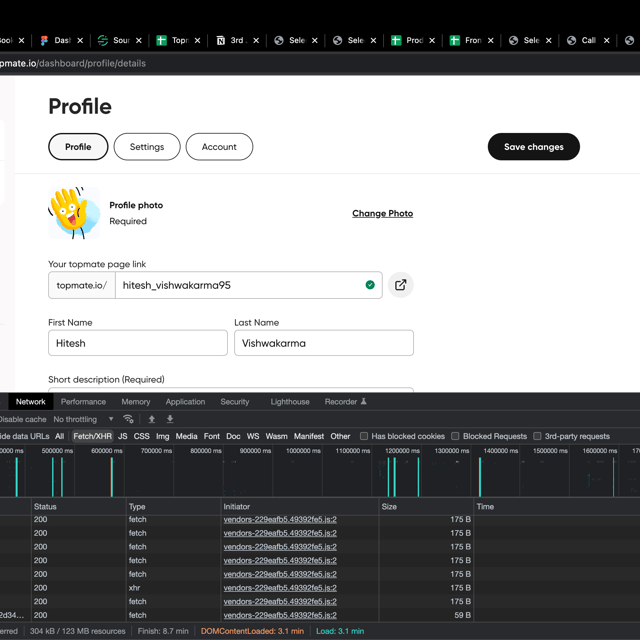Screen dimensions: 640x640
Task: Sort by the Status column header
Action: [79, 507]
